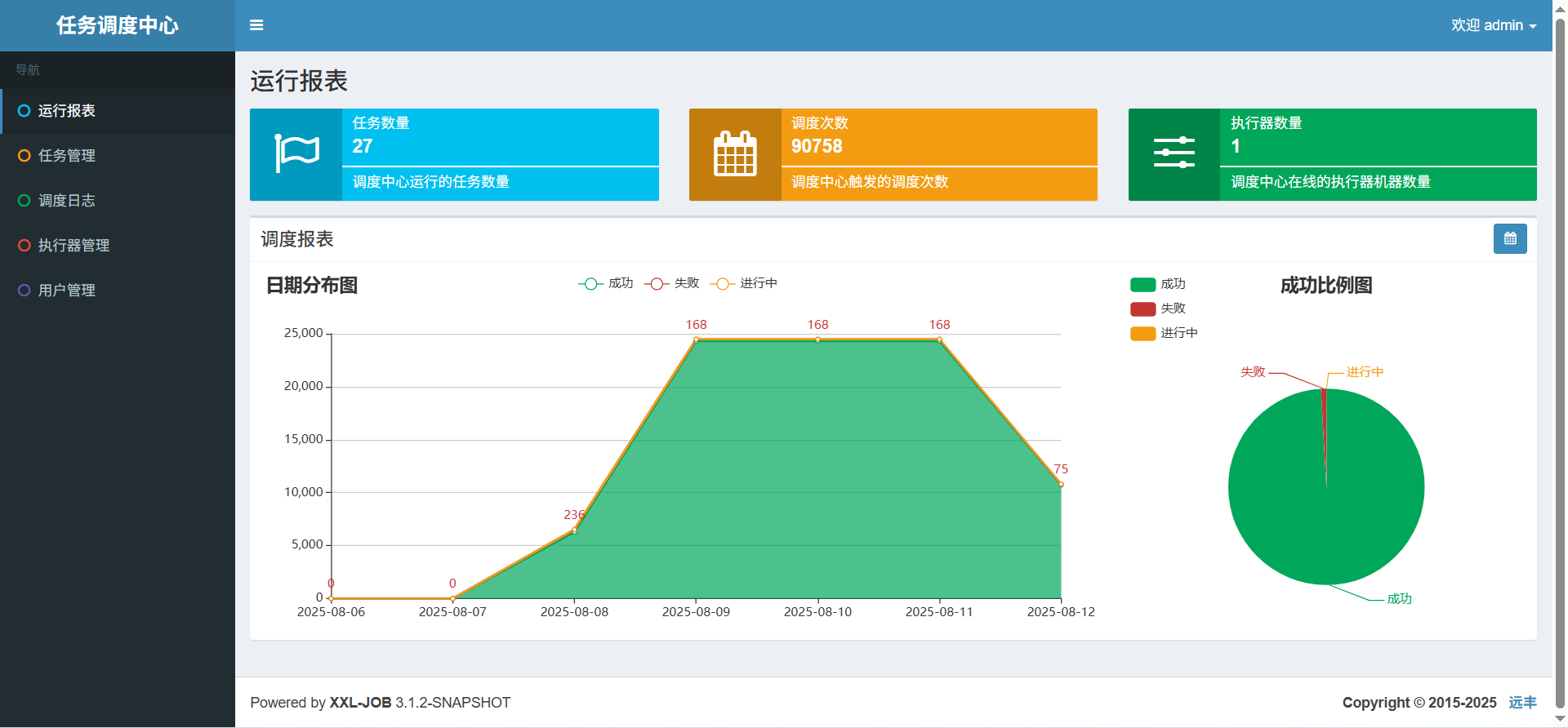Click the 2025-08-09 data point on chart
This screenshot has width=1568, height=728.
pos(696,340)
